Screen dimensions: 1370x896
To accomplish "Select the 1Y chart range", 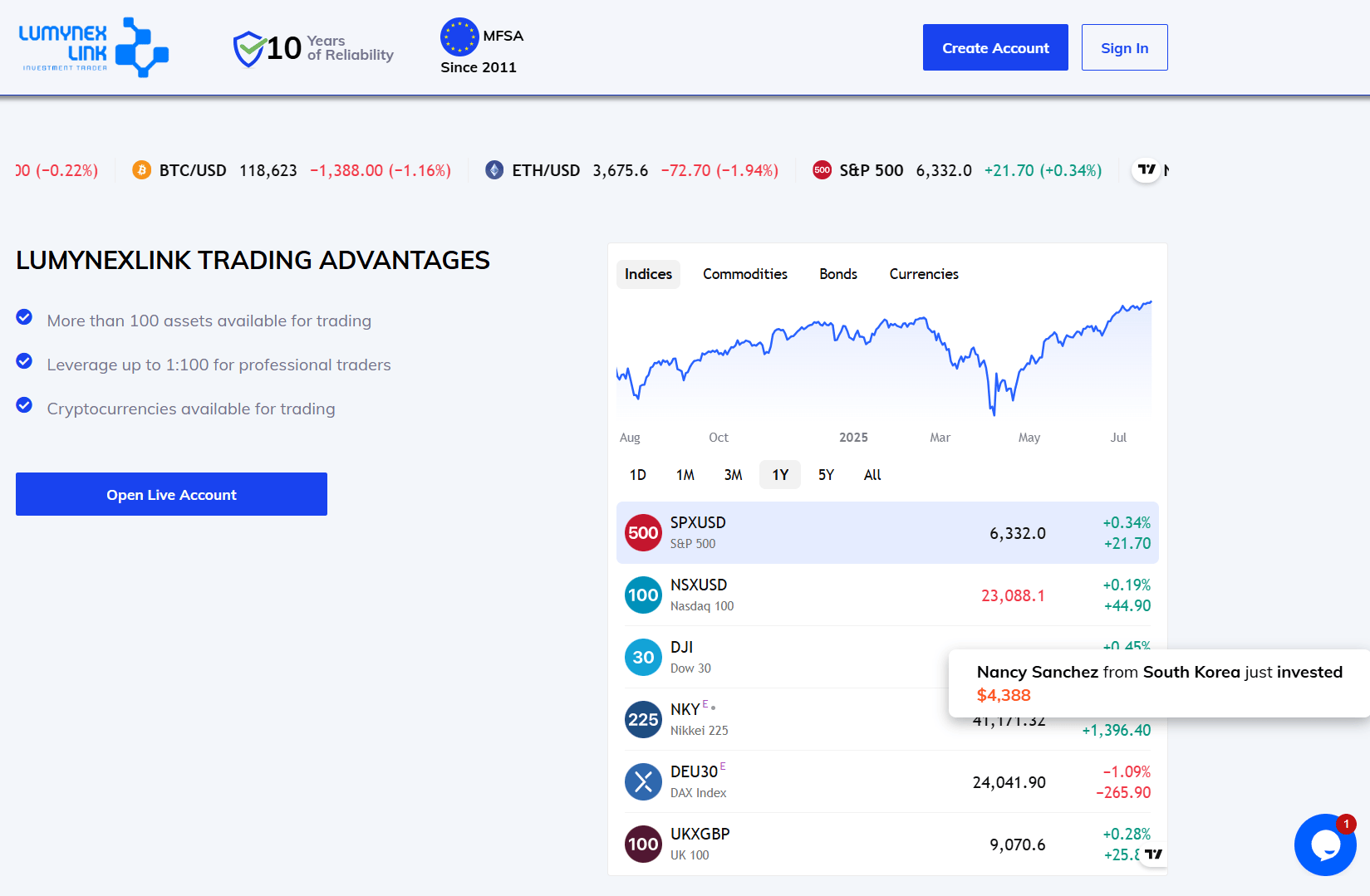I will point(780,475).
